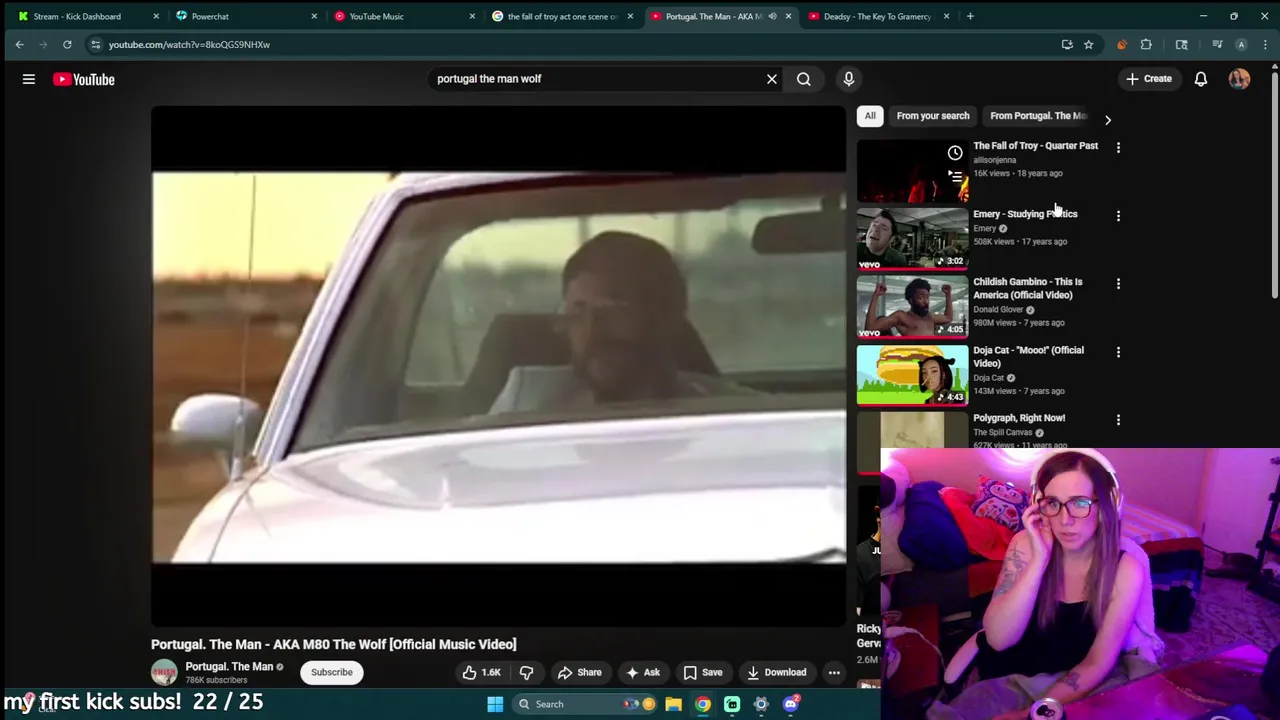Click the page vertical scrollbar
The width and height of the screenshot is (1280, 720).
(1275, 184)
